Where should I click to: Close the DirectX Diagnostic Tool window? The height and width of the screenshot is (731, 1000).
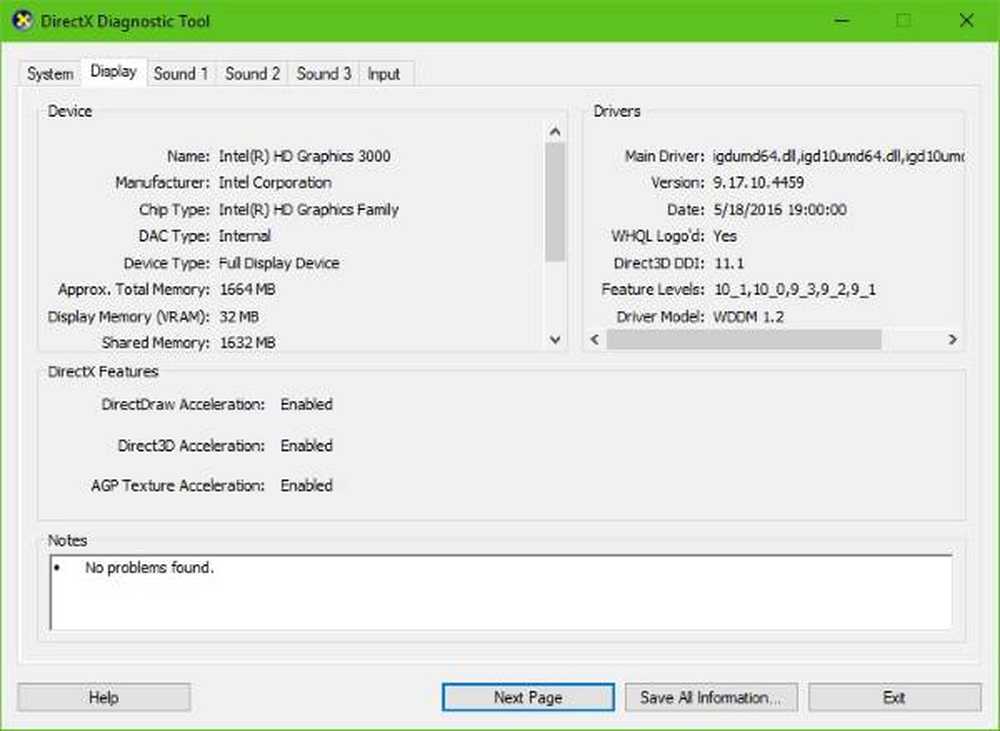coord(966,20)
